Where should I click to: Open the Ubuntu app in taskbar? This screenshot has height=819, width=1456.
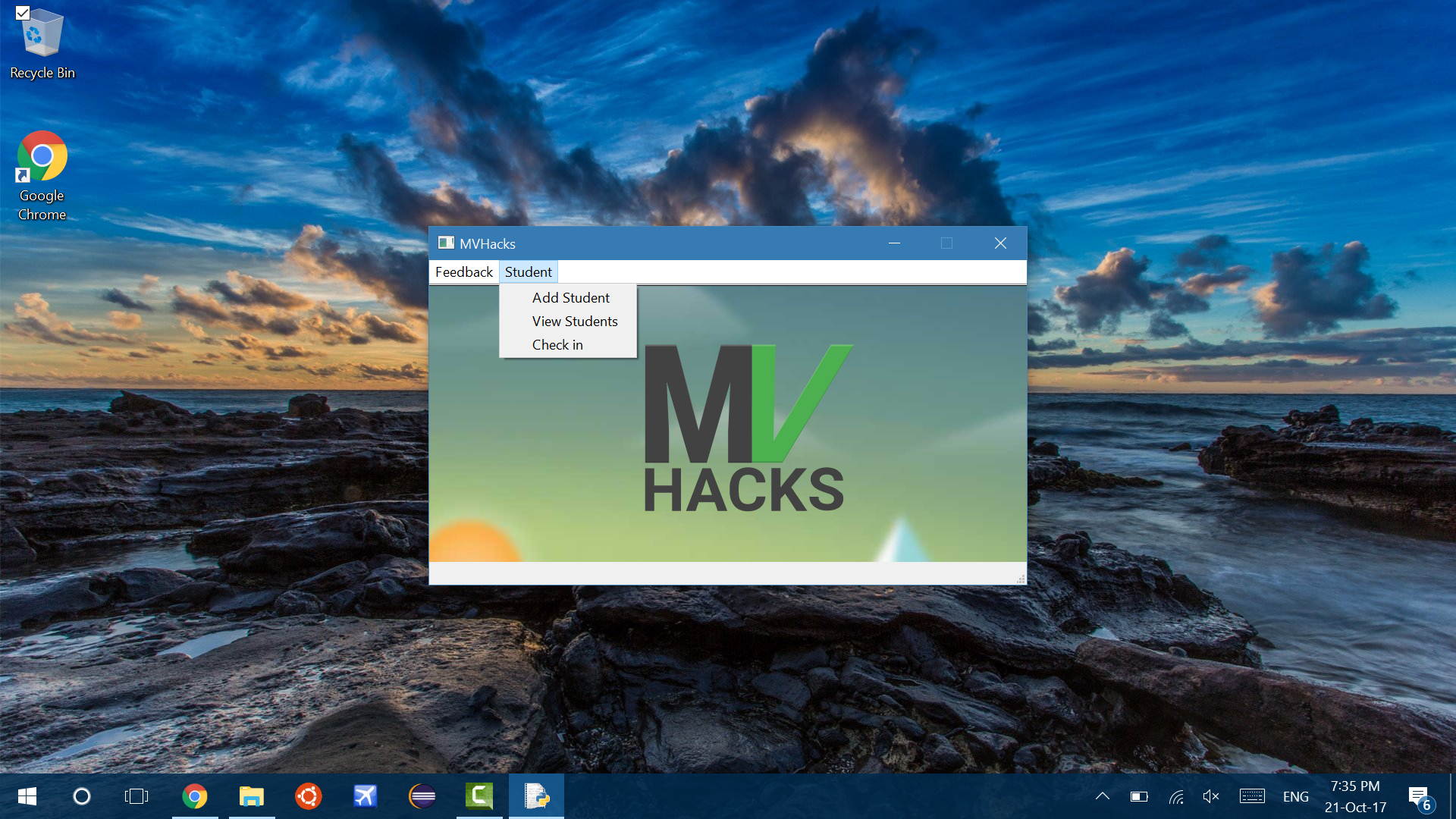pyautogui.click(x=309, y=796)
